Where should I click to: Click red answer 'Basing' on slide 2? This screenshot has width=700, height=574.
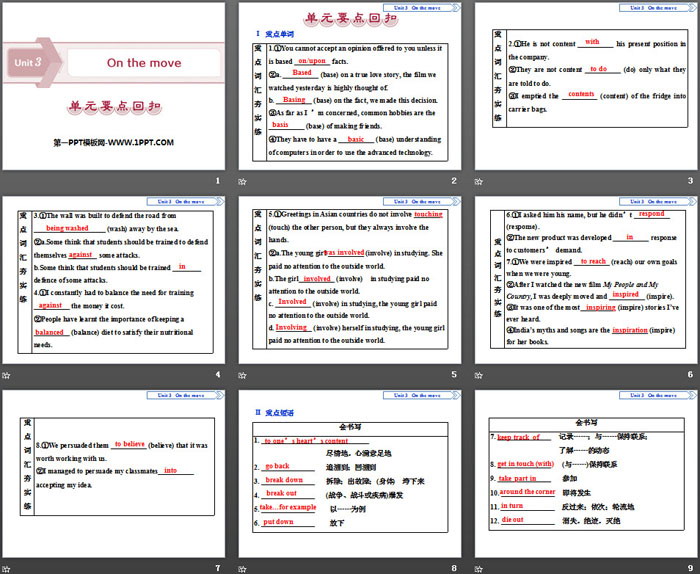click(x=294, y=100)
